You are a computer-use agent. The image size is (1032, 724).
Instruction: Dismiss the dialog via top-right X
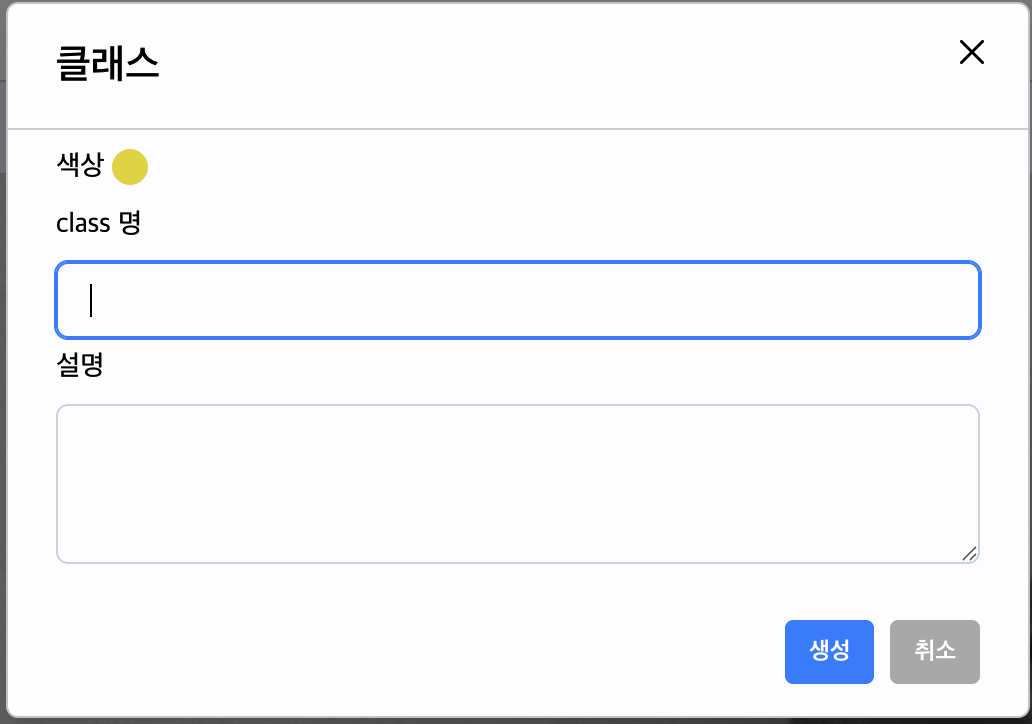coord(971,52)
